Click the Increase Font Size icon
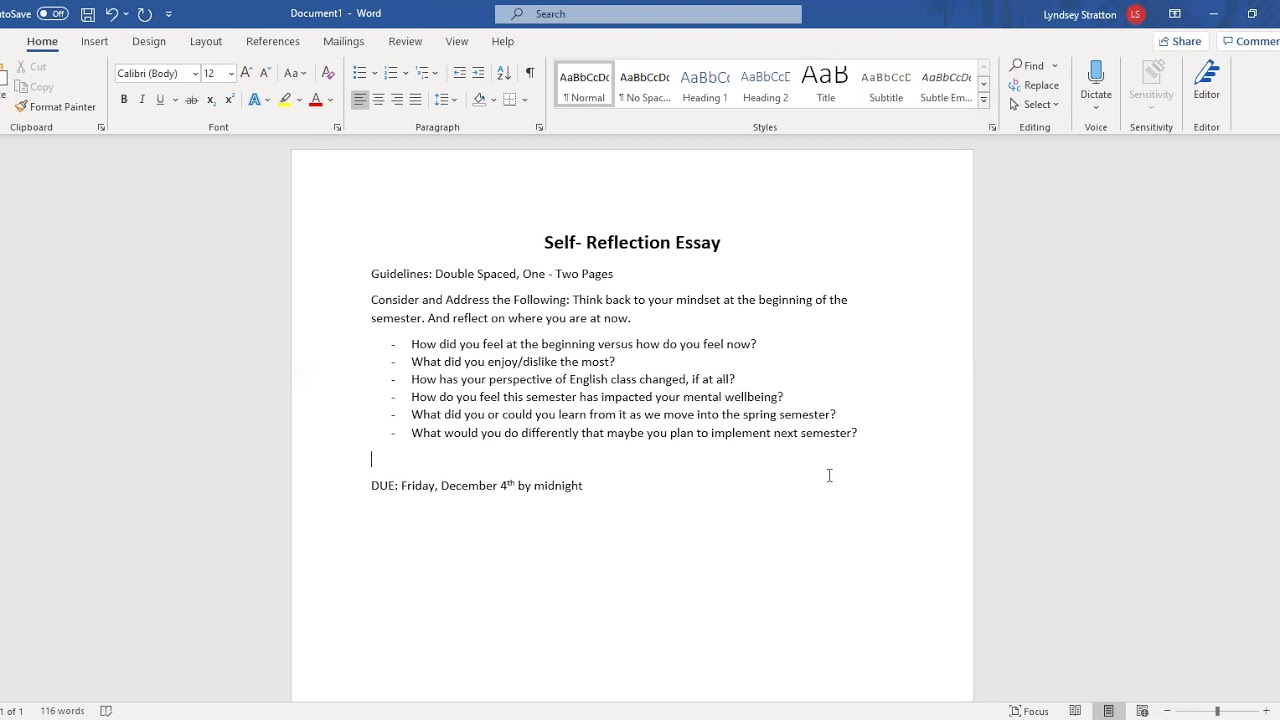The width and height of the screenshot is (1280, 720). coord(246,73)
